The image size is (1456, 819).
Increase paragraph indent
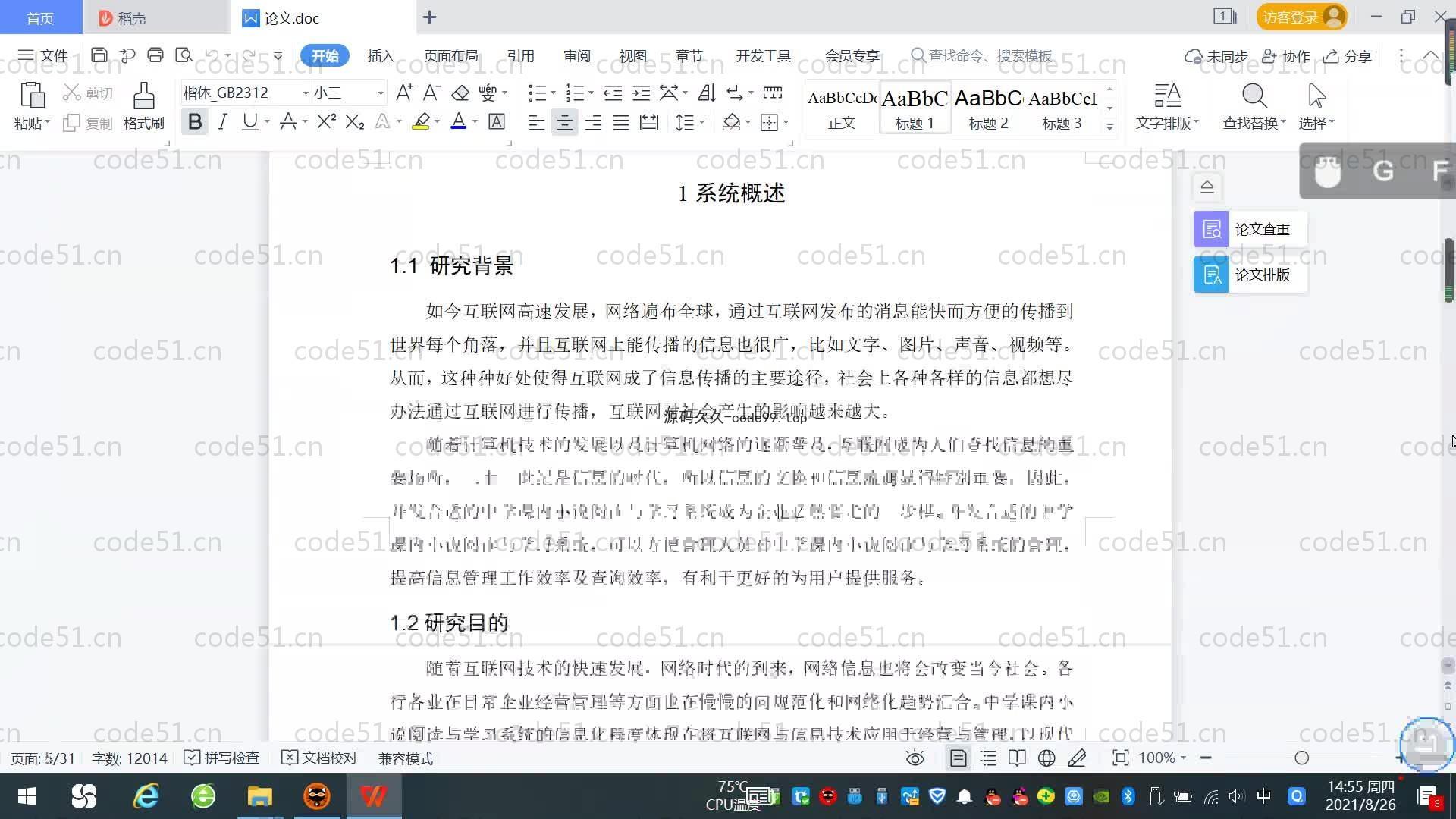click(x=641, y=93)
